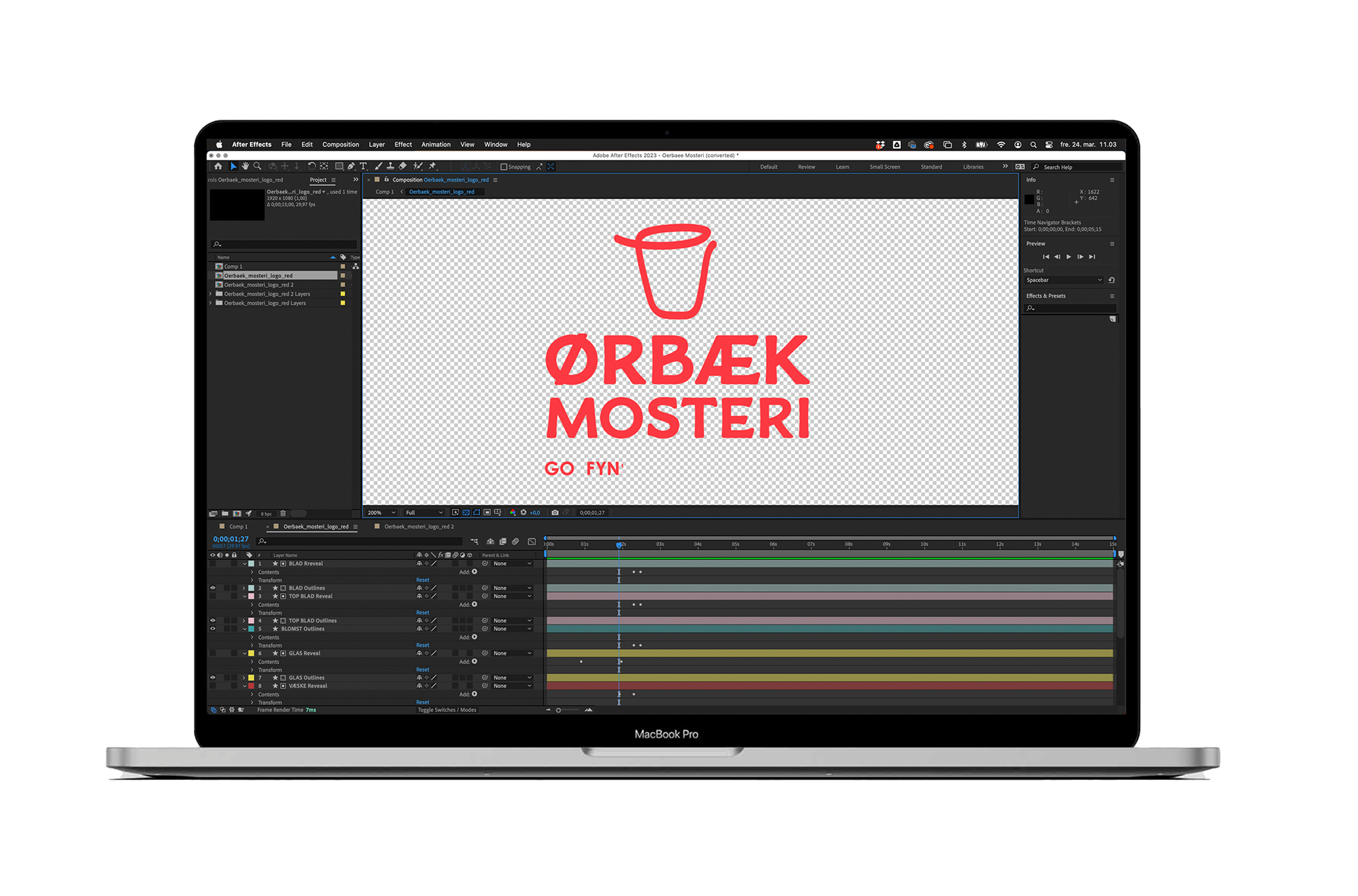Click Reset for BLAD Rreveal Transform
The width and height of the screenshot is (1358, 896).
point(422,580)
